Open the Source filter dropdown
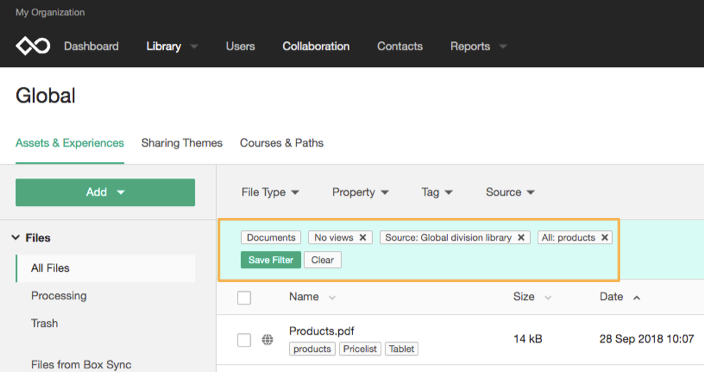704x372 pixels. click(510, 192)
